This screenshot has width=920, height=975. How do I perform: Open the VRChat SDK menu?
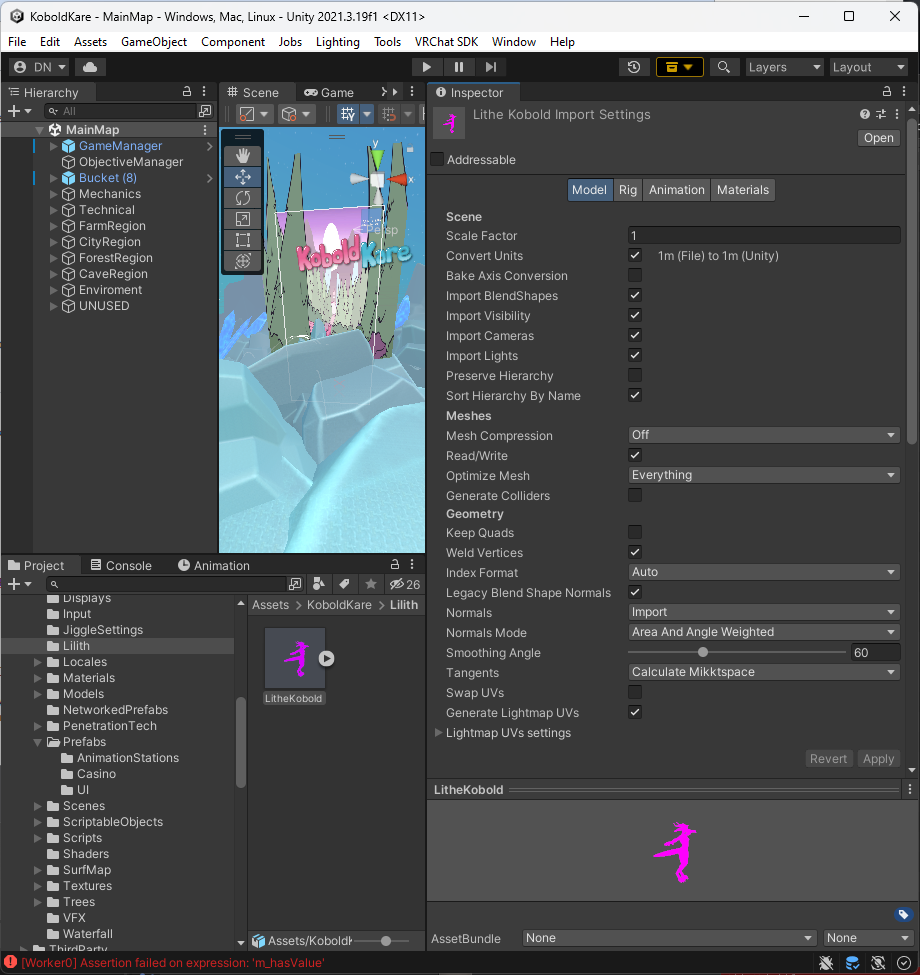[x=446, y=42]
